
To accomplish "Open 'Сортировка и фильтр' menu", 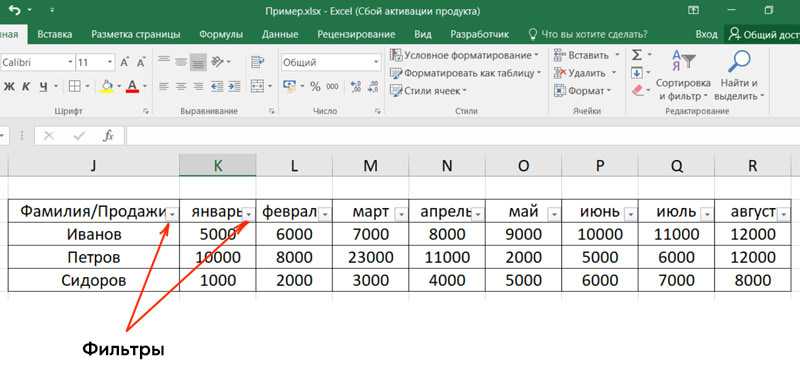I will click(683, 74).
